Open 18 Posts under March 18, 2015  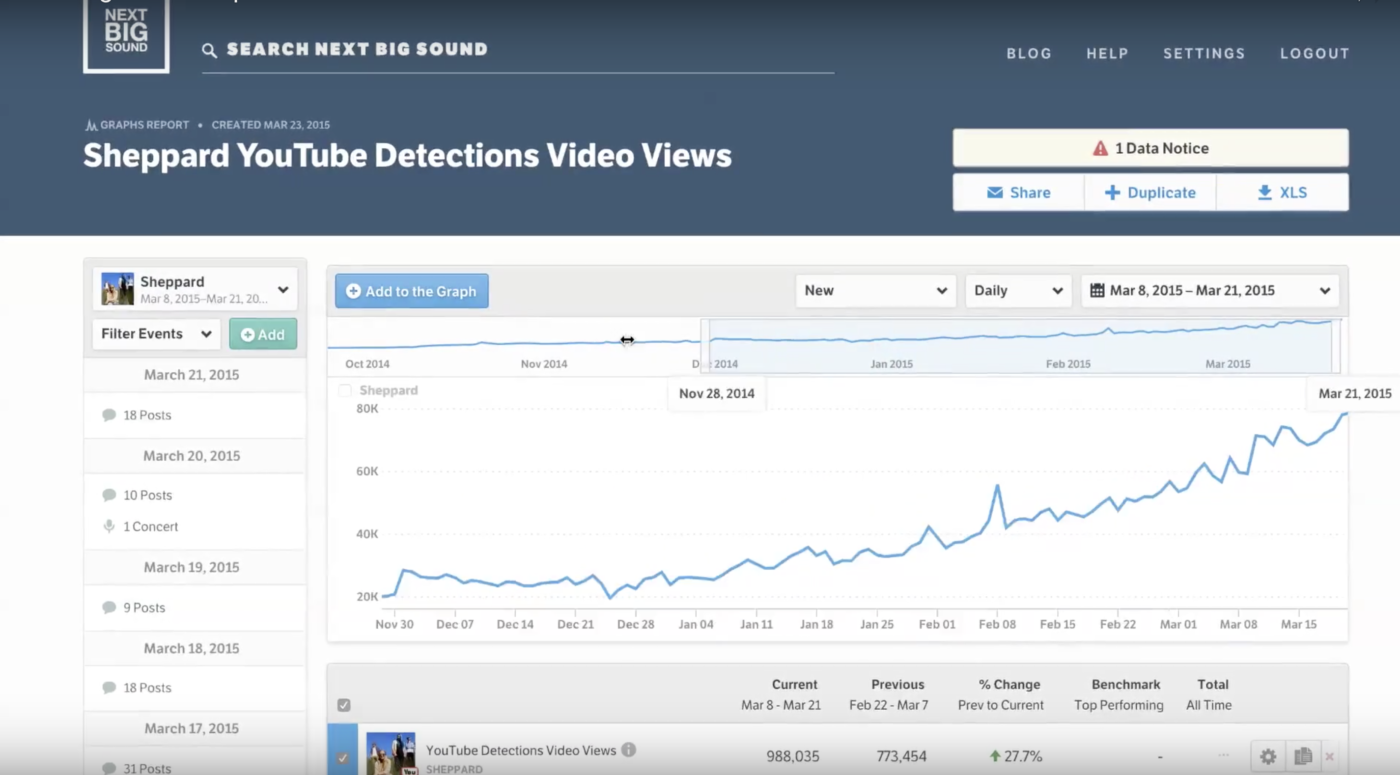pyautogui.click(x=147, y=688)
